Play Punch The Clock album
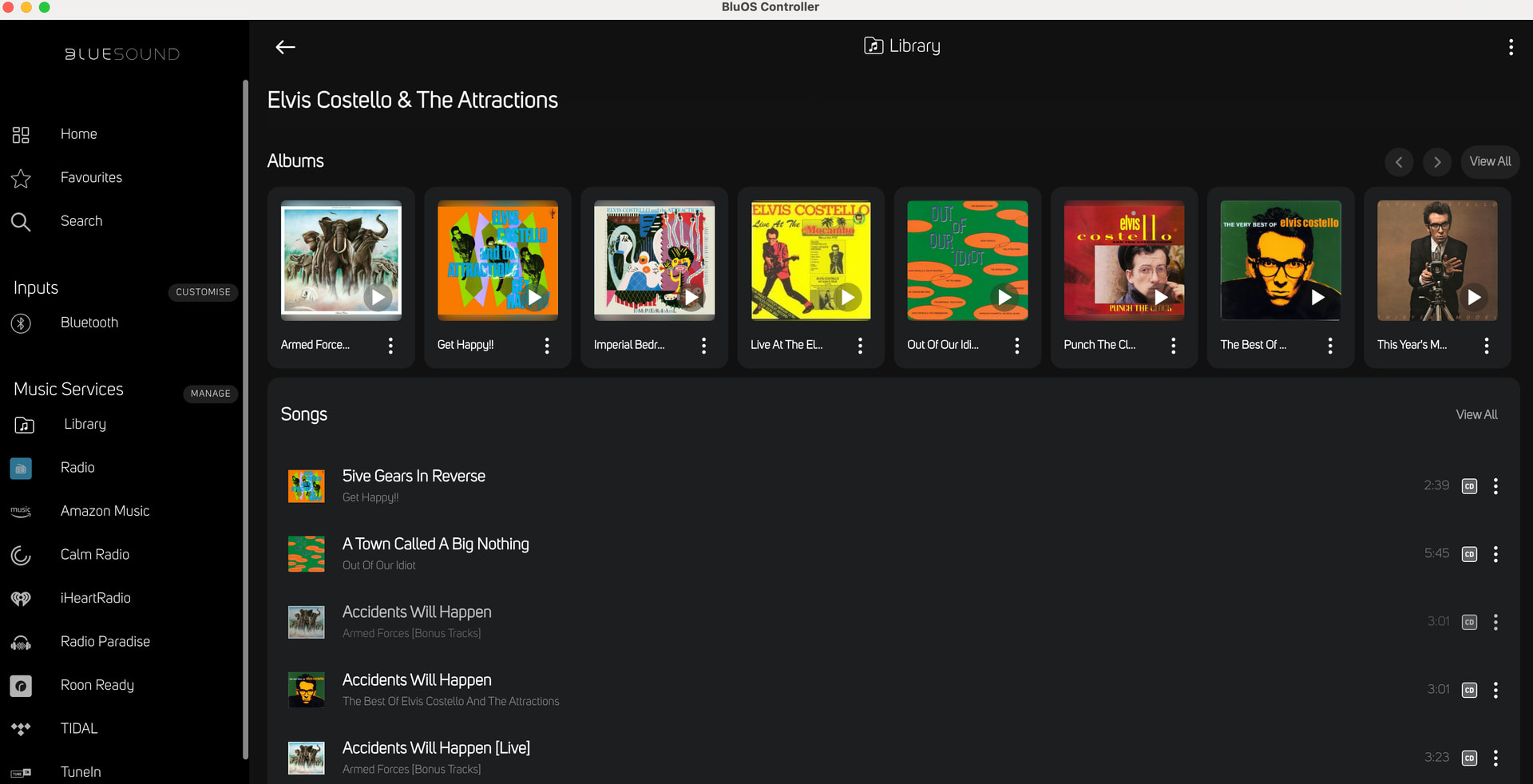1533x784 pixels. click(x=1161, y=298)
